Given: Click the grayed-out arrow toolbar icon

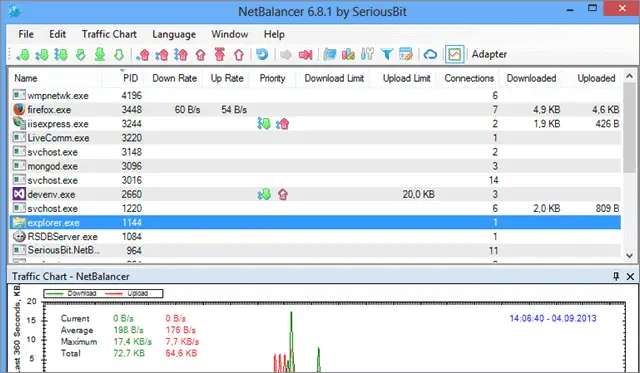Looking at the screenshot, I should pyautogui.click(x=286, y=54).
